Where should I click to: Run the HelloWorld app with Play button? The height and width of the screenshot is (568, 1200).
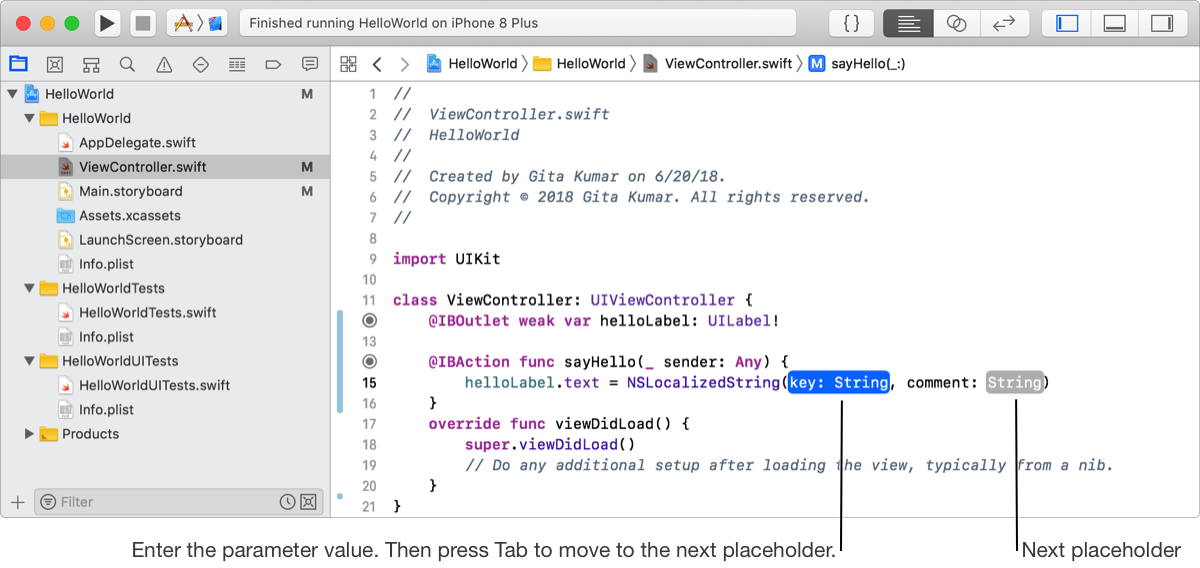tap(108, 23)
